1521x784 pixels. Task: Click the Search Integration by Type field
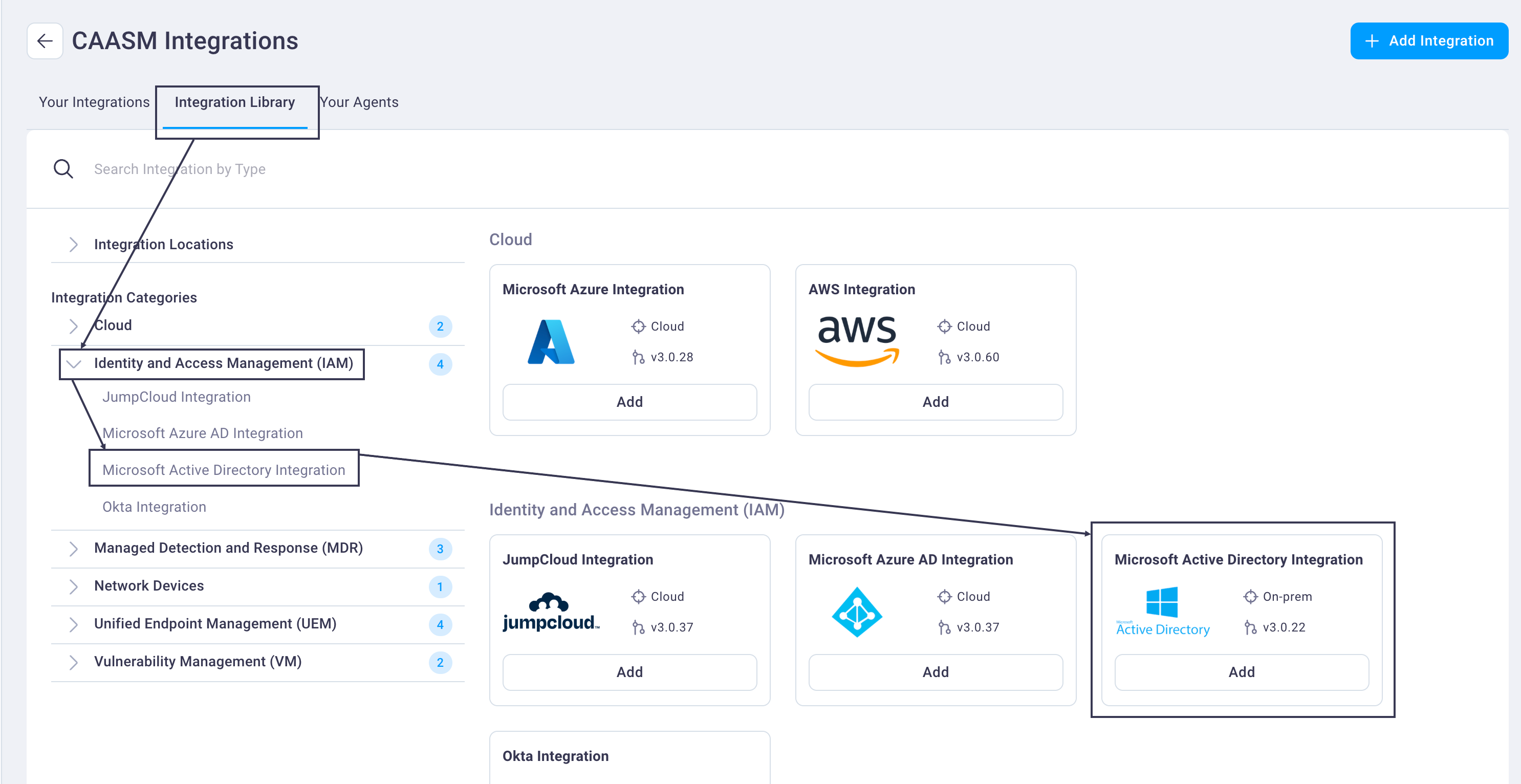point(768,169)
